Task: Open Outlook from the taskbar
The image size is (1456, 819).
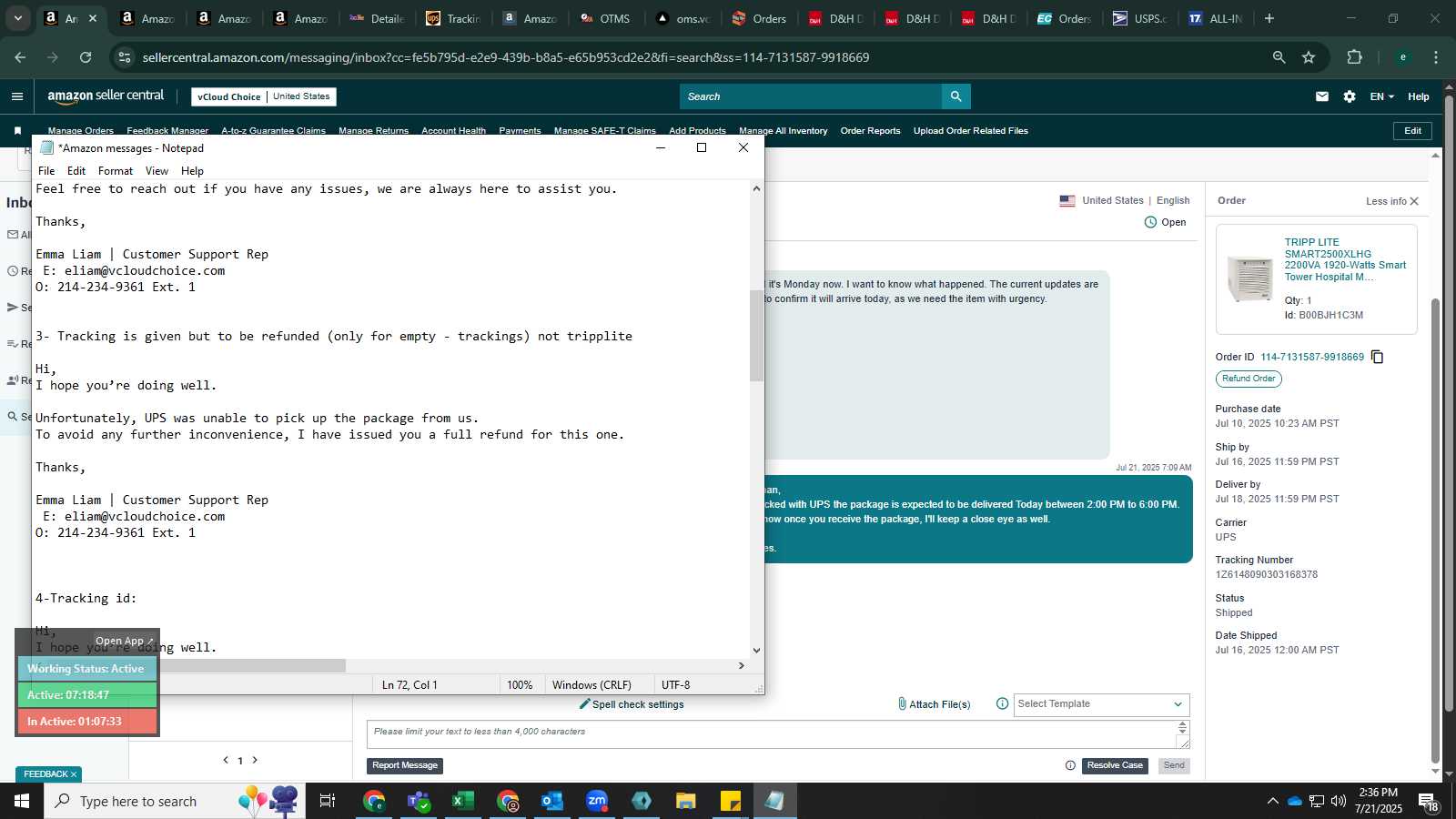Action: point(552,801)
